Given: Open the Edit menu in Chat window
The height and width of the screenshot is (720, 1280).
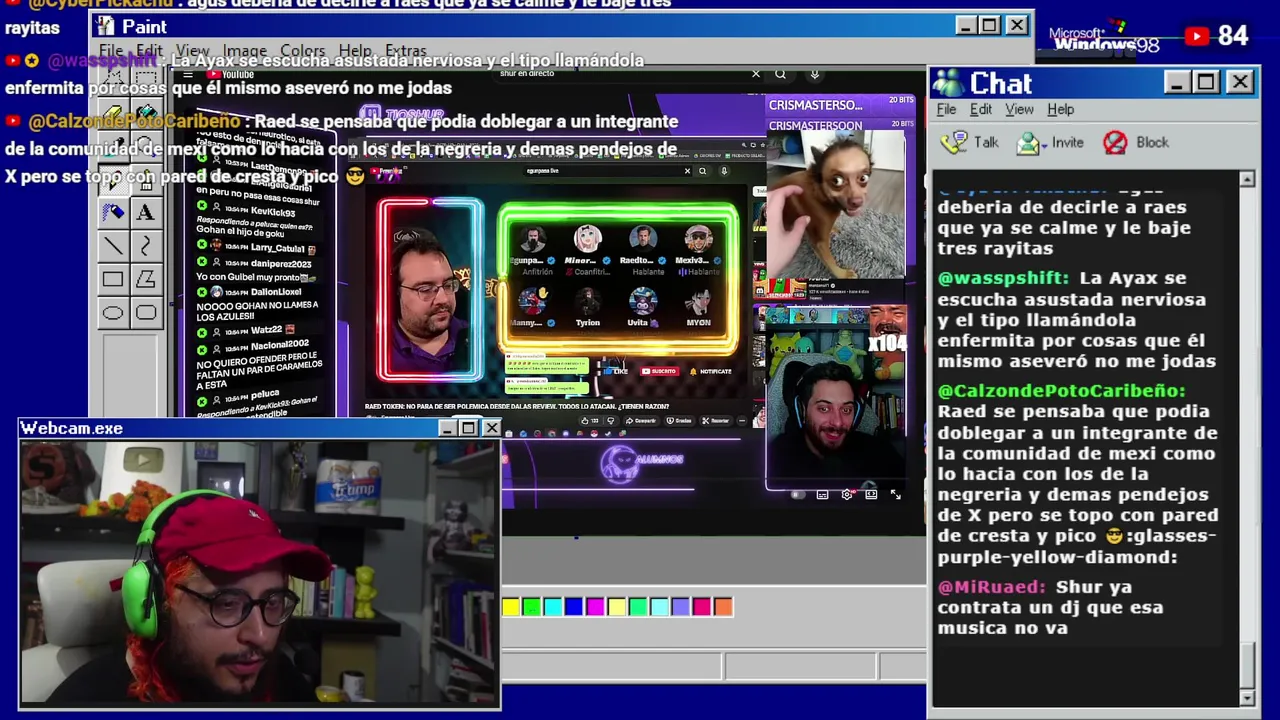Looking at the screenshot, I should coord(981,109).
